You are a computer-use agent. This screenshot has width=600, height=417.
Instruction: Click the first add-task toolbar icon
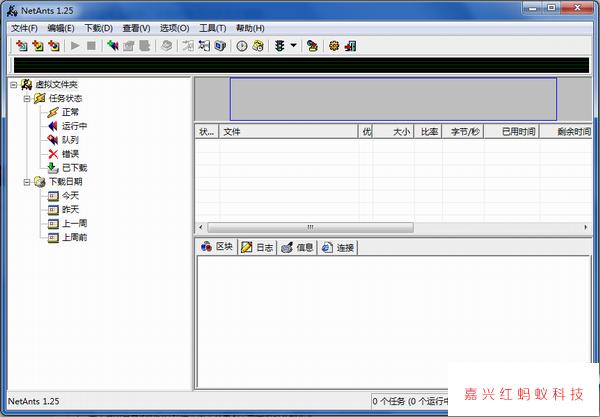20,46
